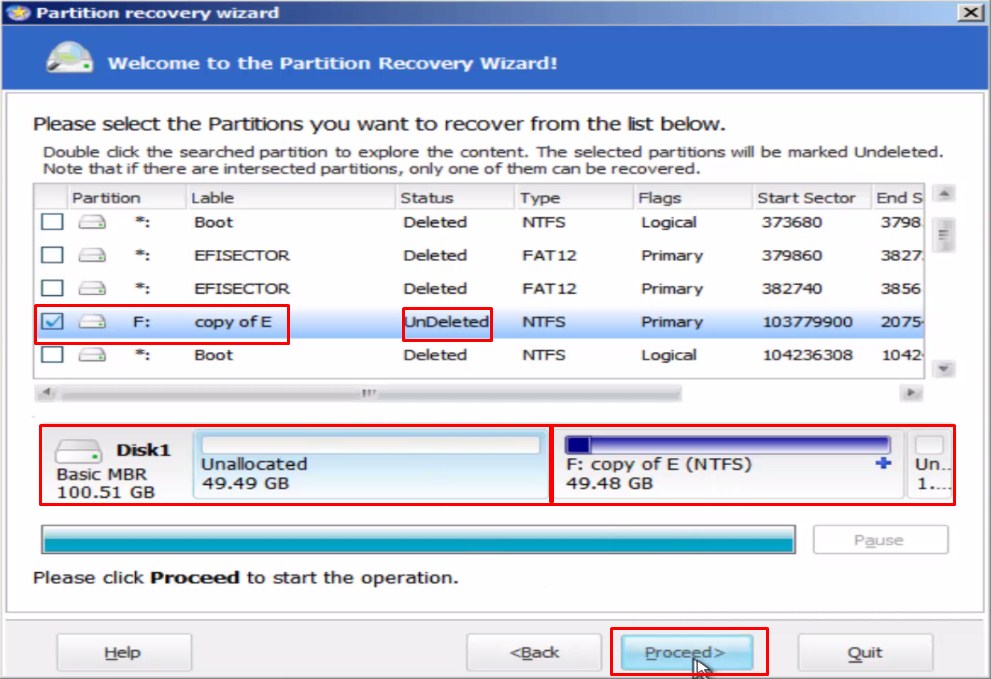This screenshot has height=679, width=991.
Task: Click the drive icon of F: partition row
Action: pyautogui.click(x=92, y=322)
